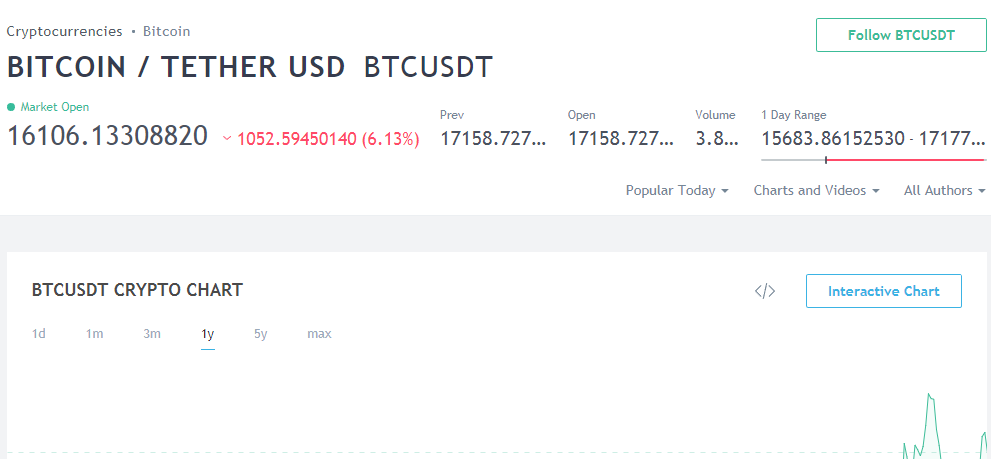Show the max chart timeframe
Image resolution: width=991 pixels, height=459 pixels.
[319, 334]
